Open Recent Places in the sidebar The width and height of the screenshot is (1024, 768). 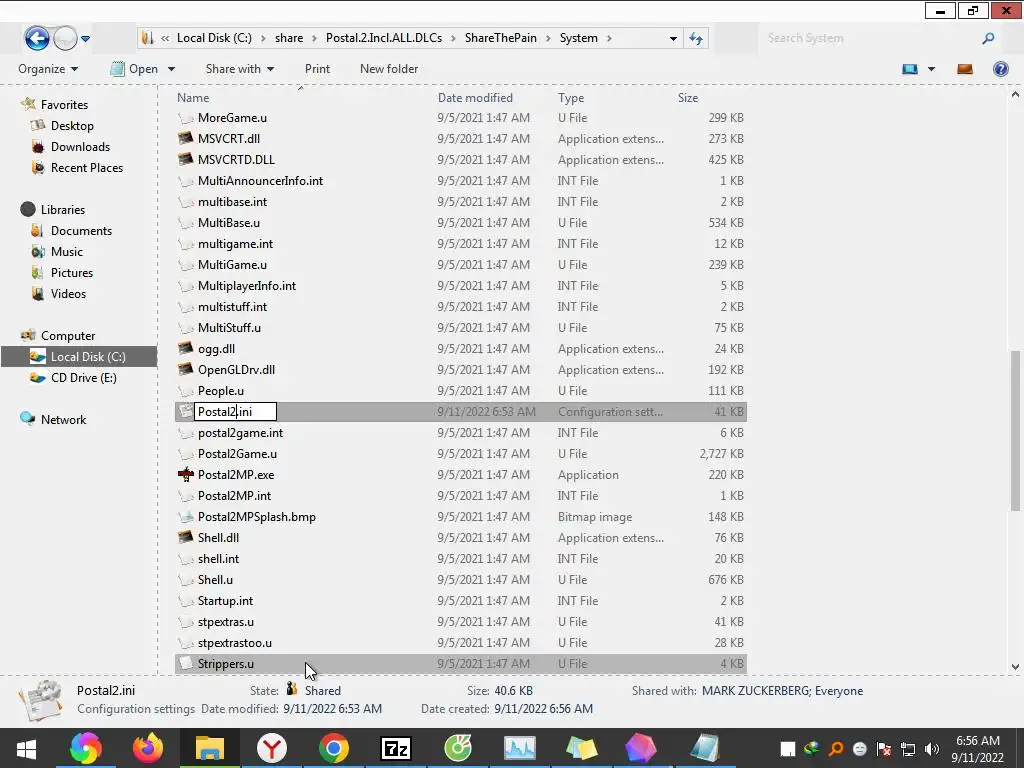87,168
